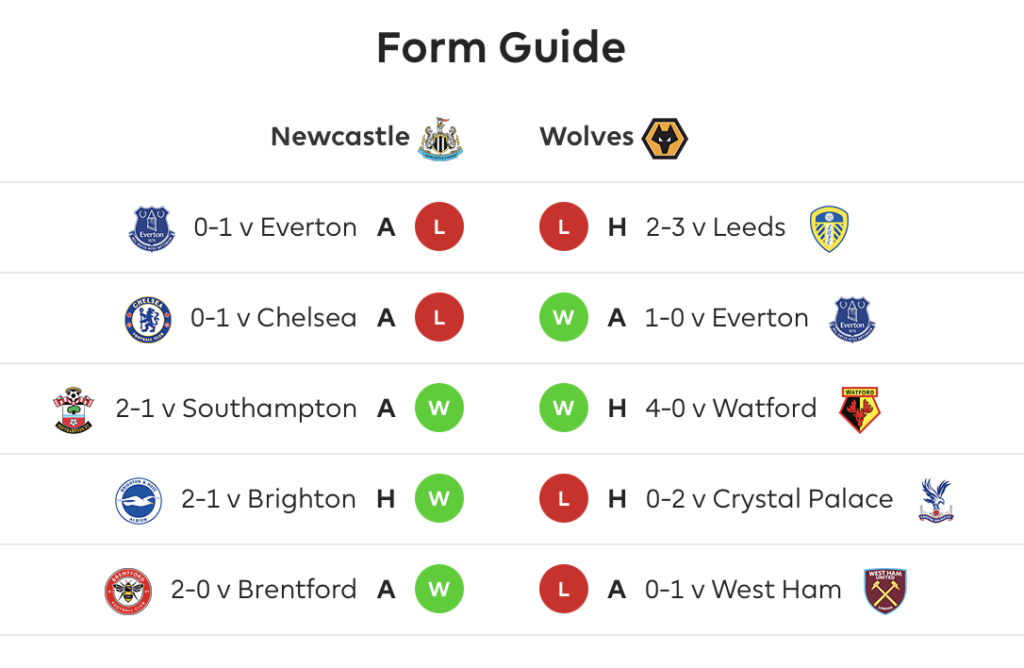This screenshot has height=668, width=1024.
Task: Click the Everton crest in Wolves column
Action: [852, 319]
